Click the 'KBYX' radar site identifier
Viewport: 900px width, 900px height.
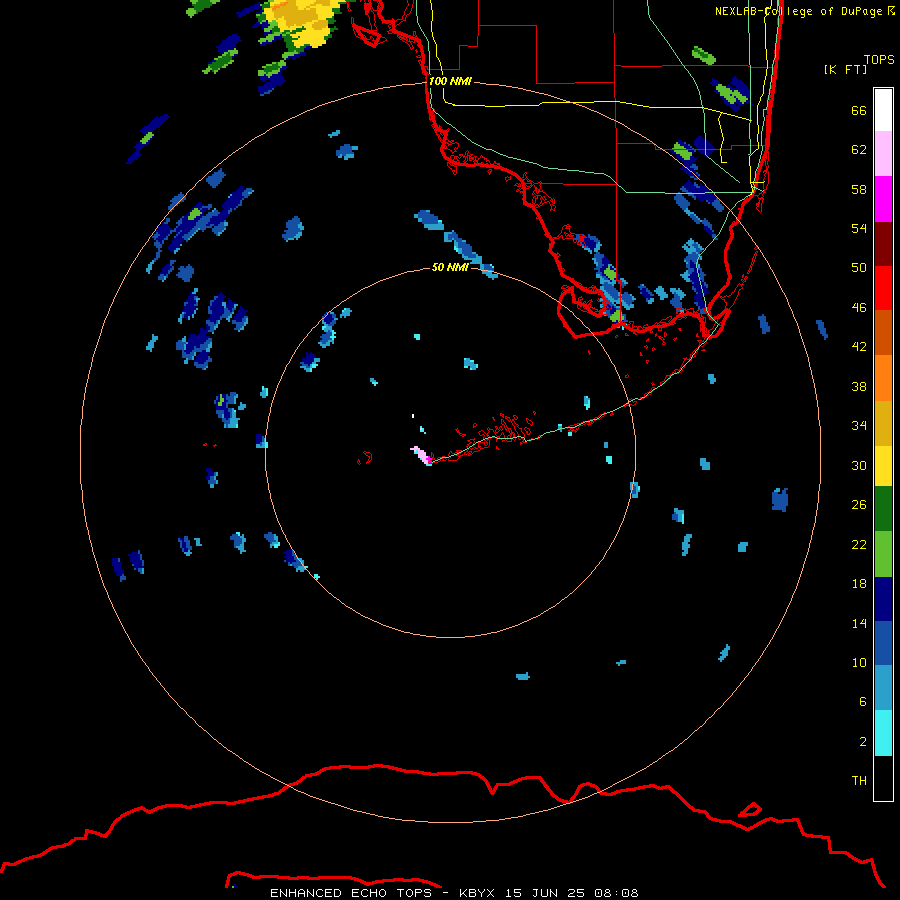click(x=476, y=893)
